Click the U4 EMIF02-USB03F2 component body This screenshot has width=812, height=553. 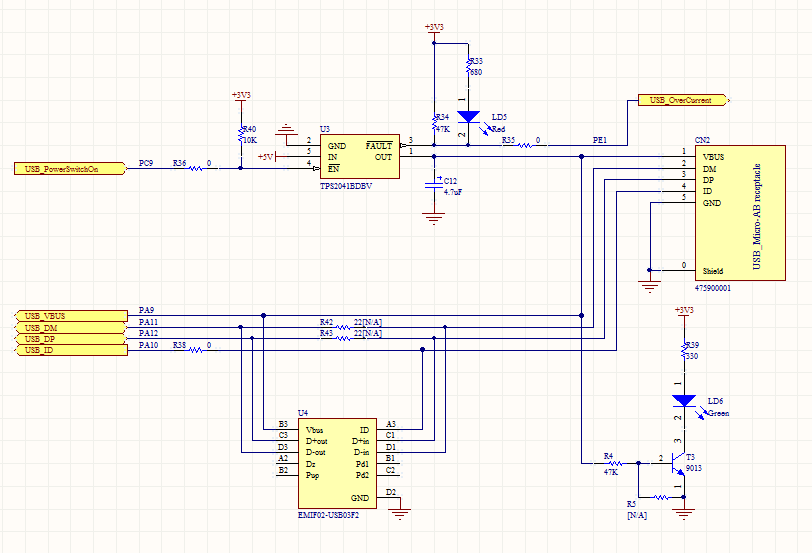click(x=336, y=463)
